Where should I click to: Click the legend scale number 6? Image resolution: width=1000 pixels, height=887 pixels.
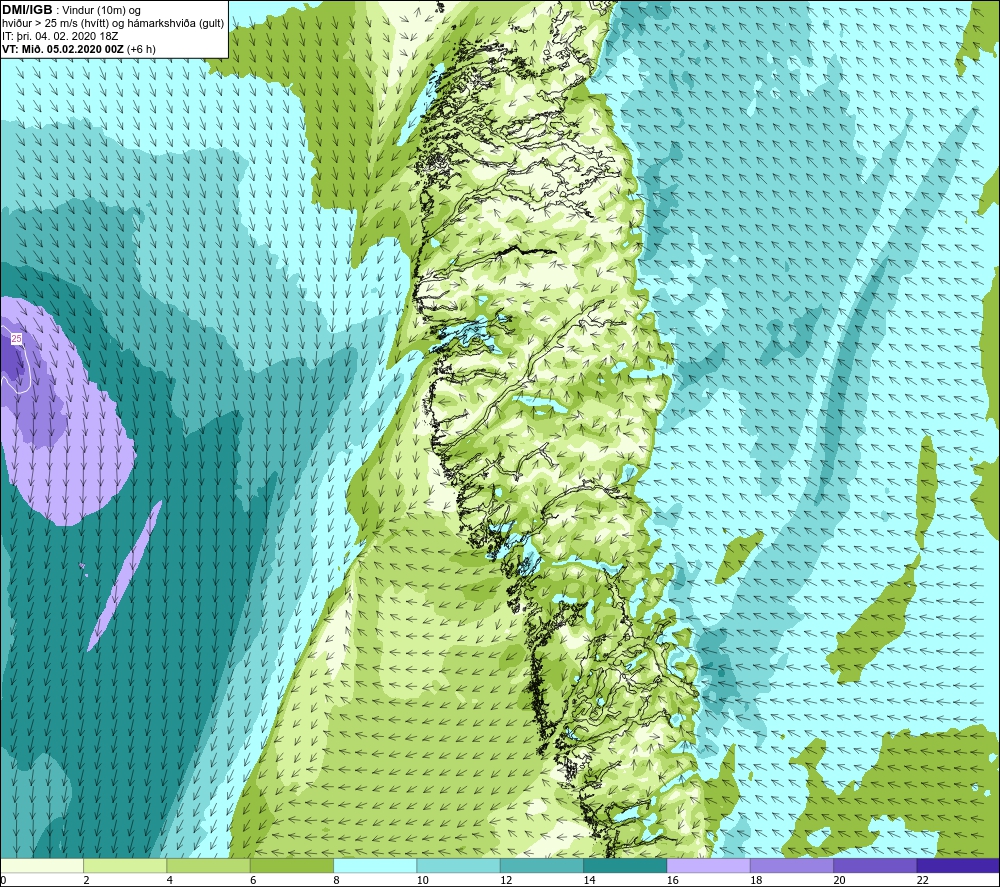coord(253,880)
